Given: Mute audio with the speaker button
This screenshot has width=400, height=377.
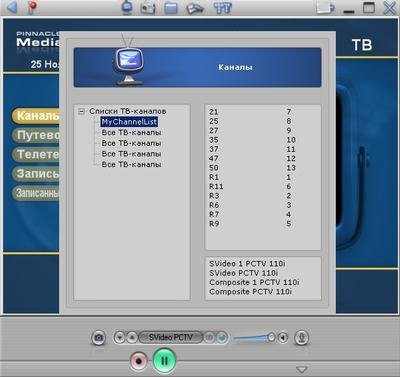Looking at the screenshot, I should click(x=283, y=338).
